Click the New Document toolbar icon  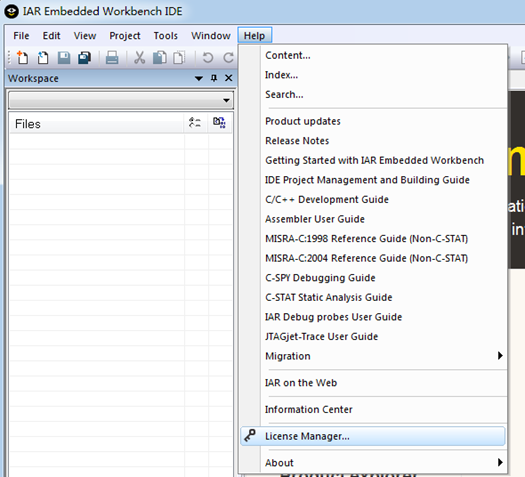point(22,58)
